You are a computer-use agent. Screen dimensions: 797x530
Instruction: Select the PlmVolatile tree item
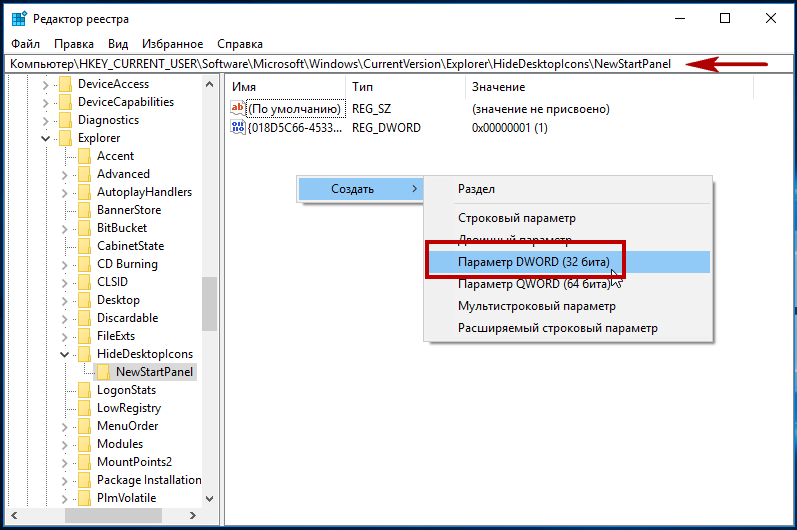126,498
